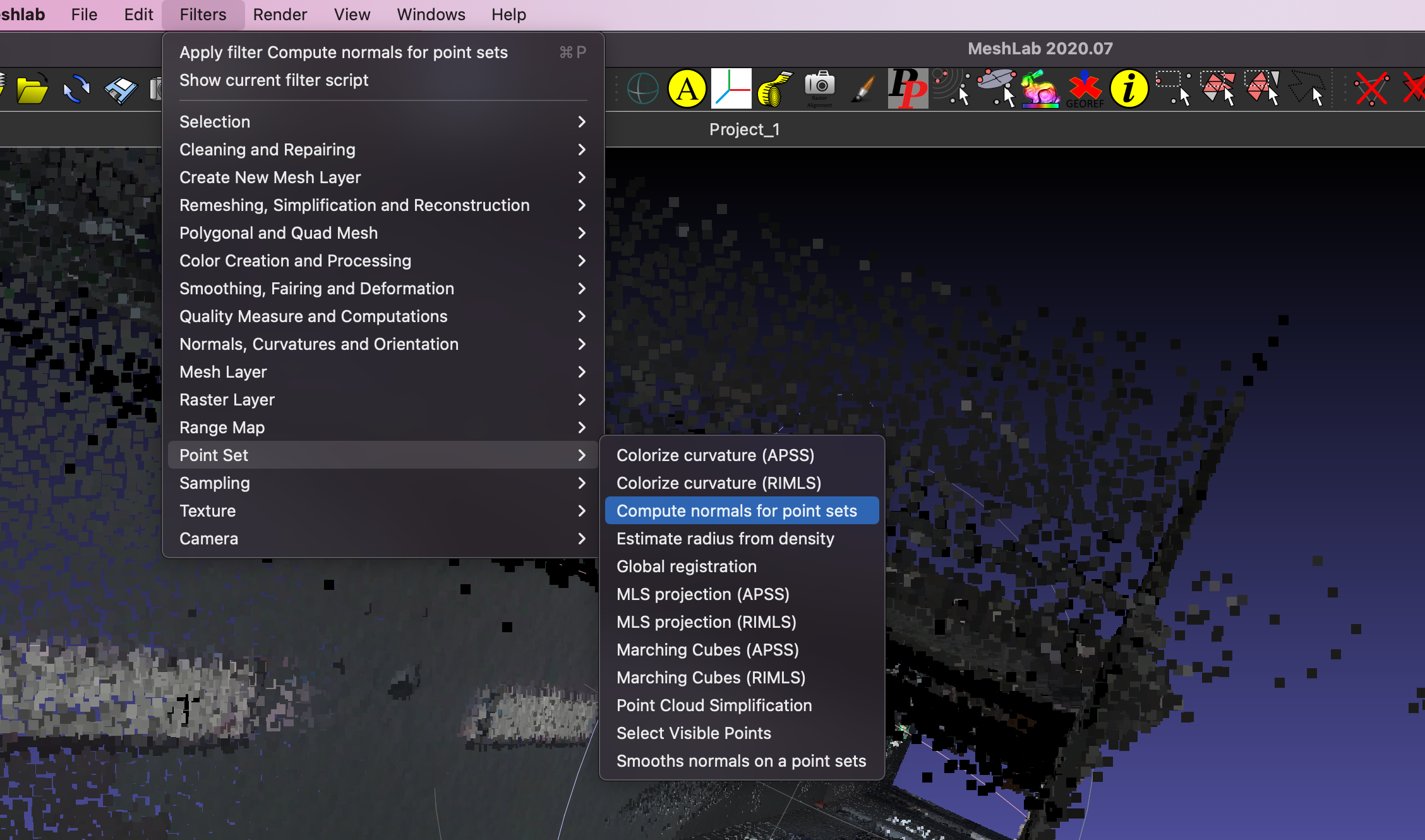Launch the GEOREF georeferencing tool
1425x840 pixels.
pyautogui.click(x=1084, y=88)
